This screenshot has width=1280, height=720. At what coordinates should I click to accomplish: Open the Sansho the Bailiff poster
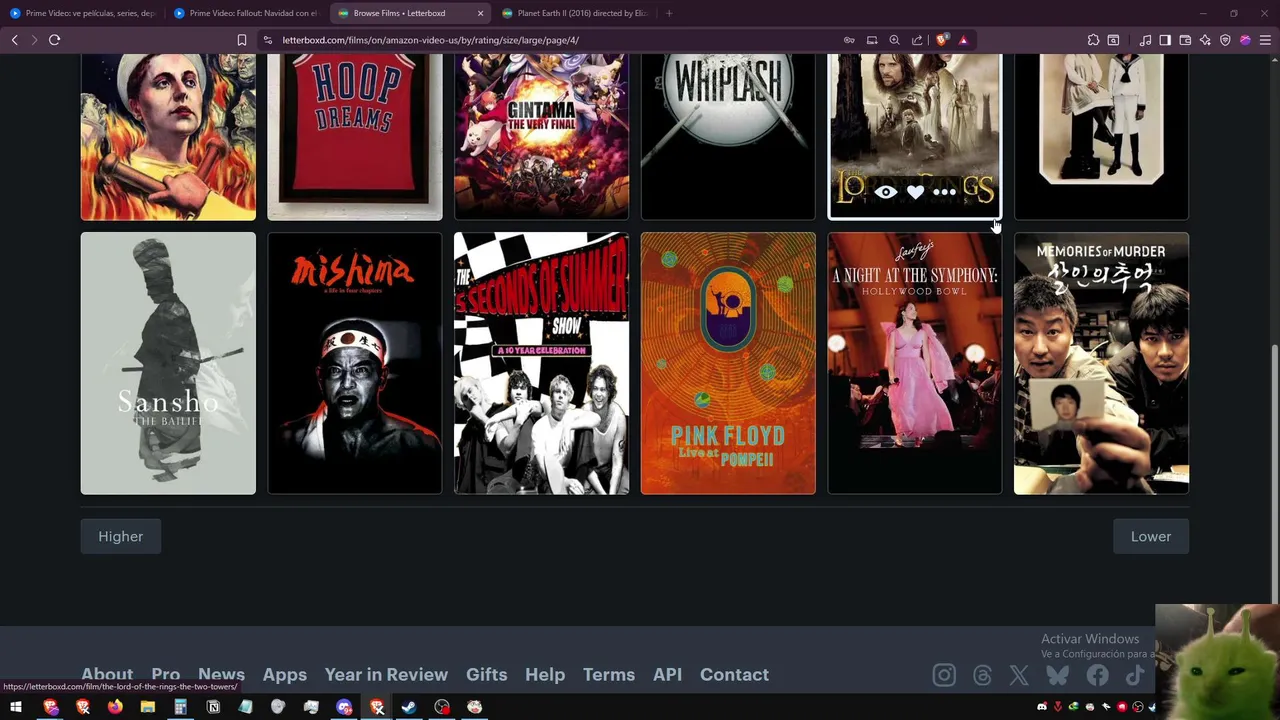click(x=168, y=364)
